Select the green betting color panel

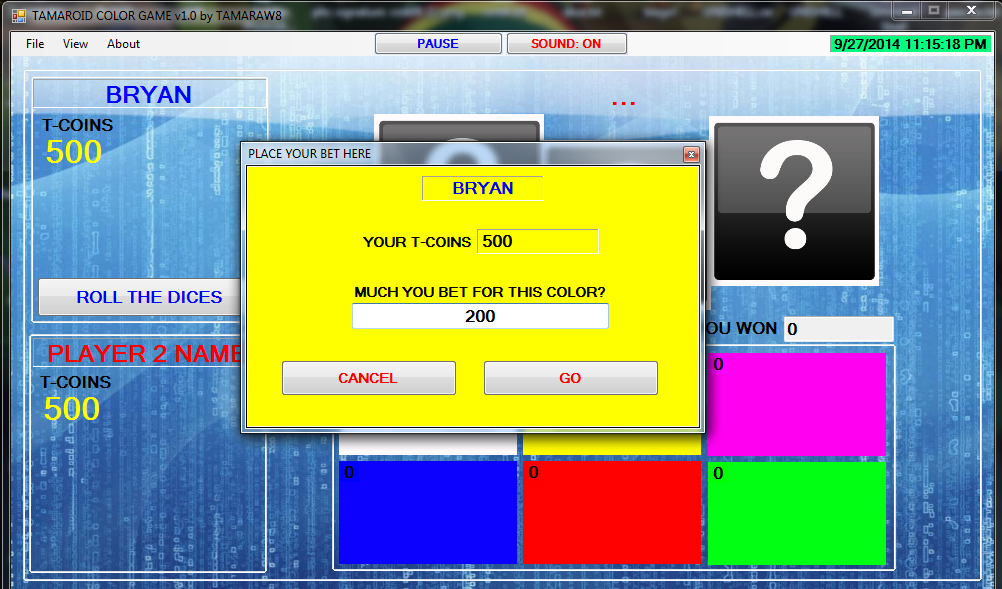click(x=795, y=512)
